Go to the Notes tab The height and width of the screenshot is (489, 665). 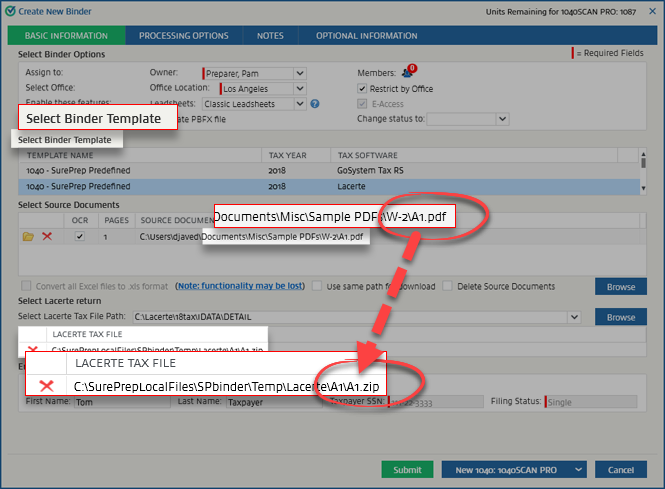(x=269, y=35)
